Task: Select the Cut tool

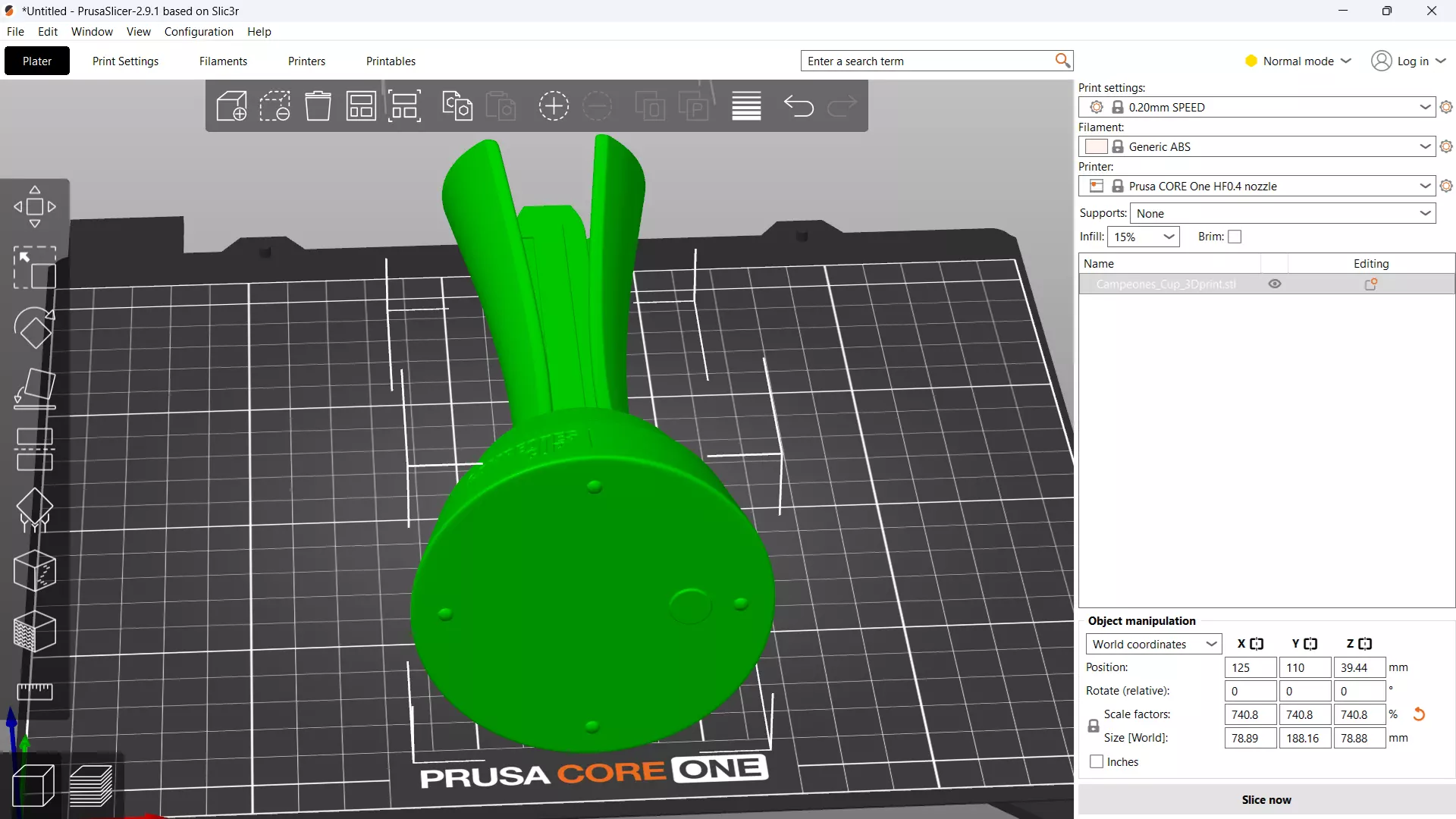Action: (35, 449)
